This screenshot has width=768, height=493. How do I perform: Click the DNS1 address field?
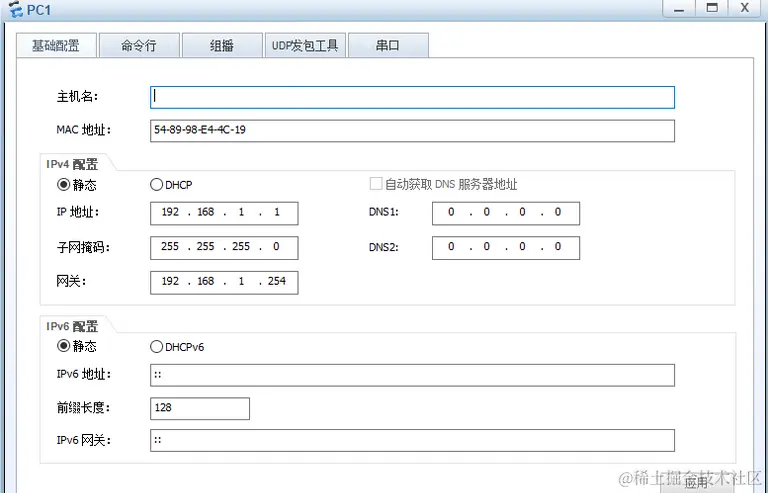[x=505, y=213]
